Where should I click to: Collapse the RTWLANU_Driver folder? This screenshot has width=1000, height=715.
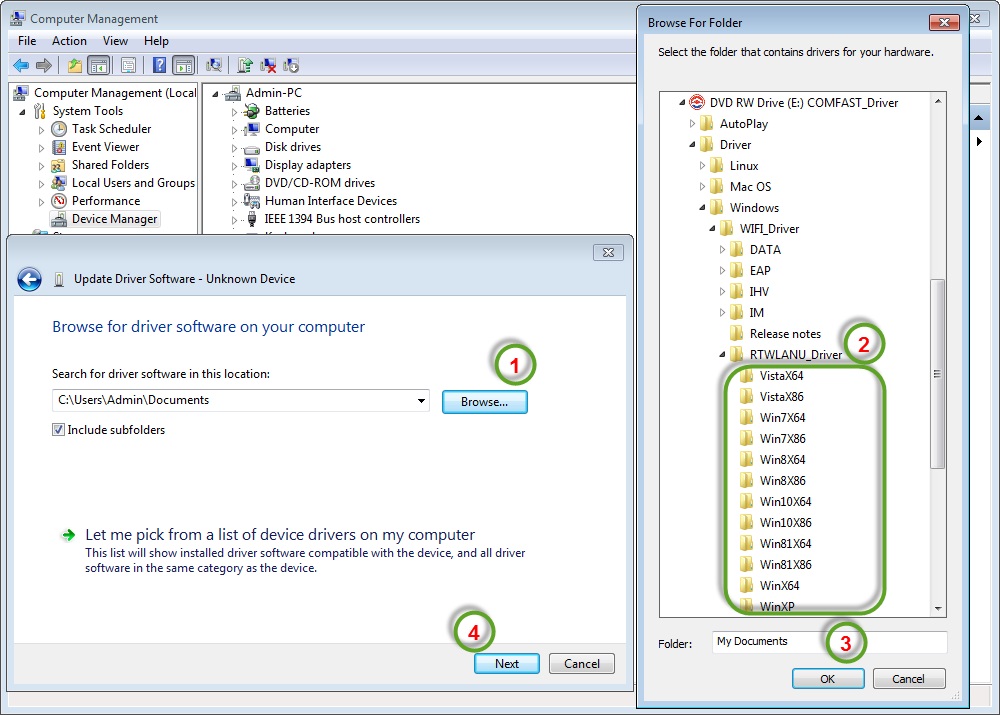[723, 355]
